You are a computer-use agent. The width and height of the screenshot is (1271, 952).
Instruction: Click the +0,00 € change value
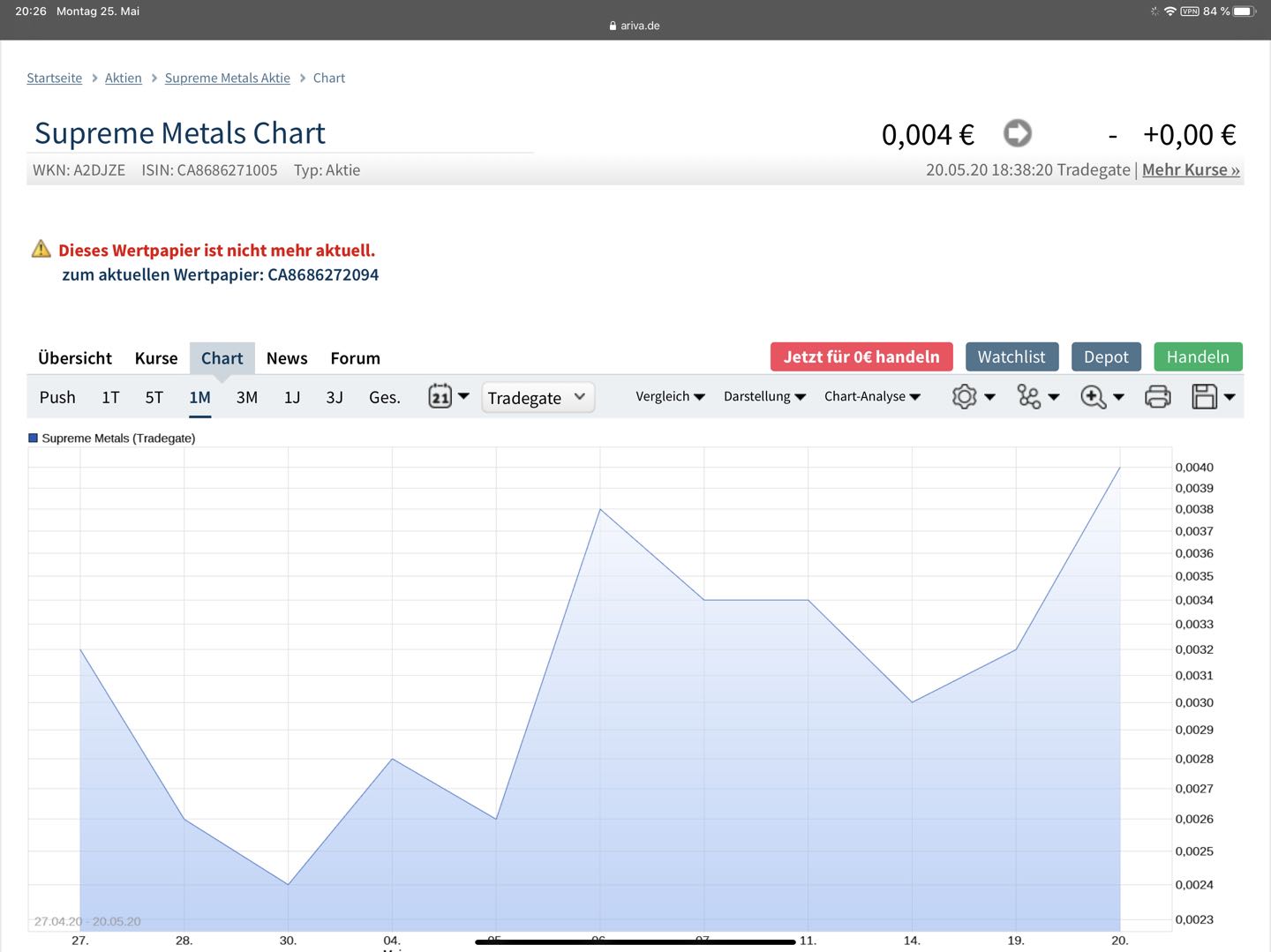coord(1189,135)
